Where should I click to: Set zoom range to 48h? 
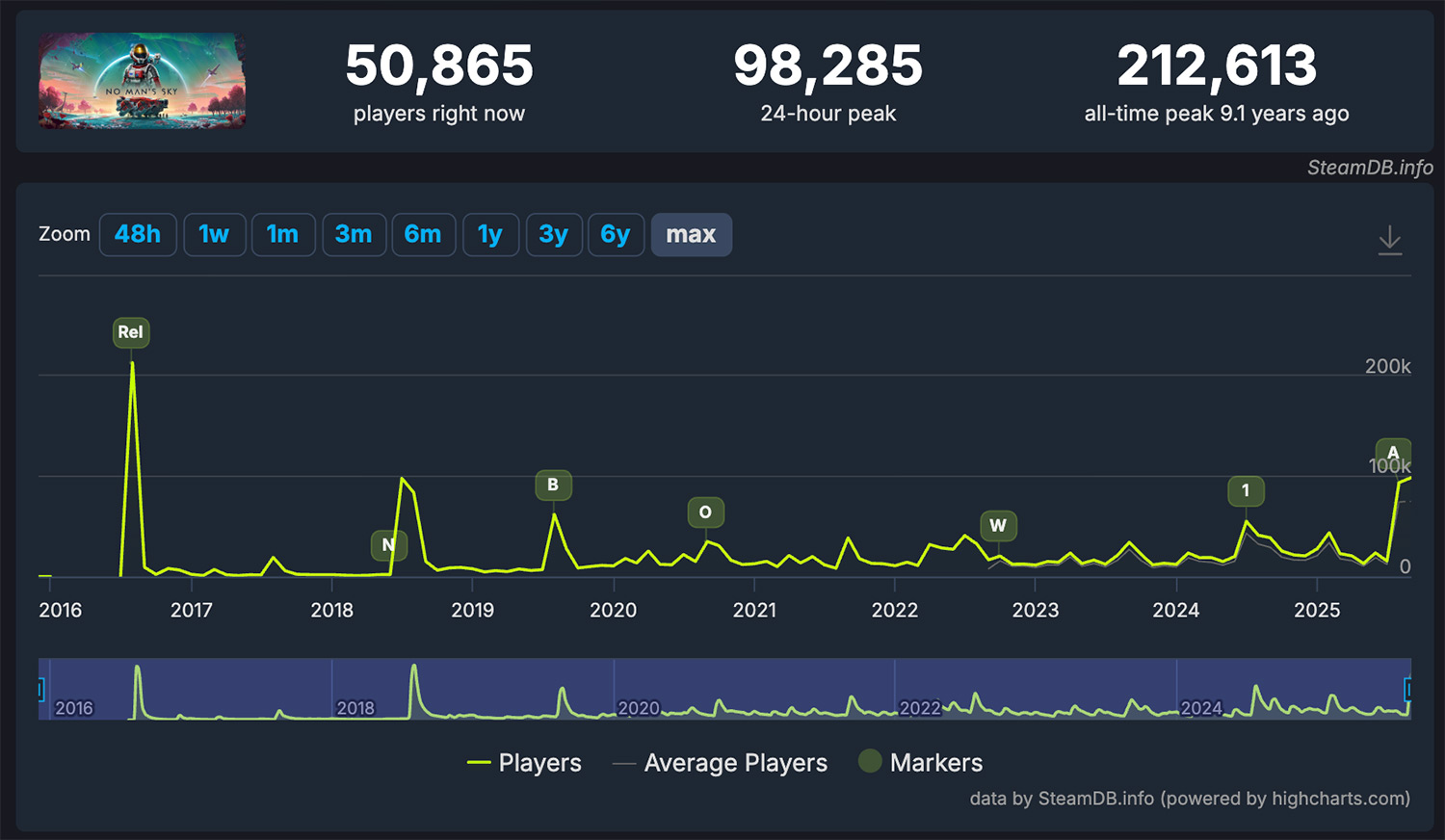(138, 235)
